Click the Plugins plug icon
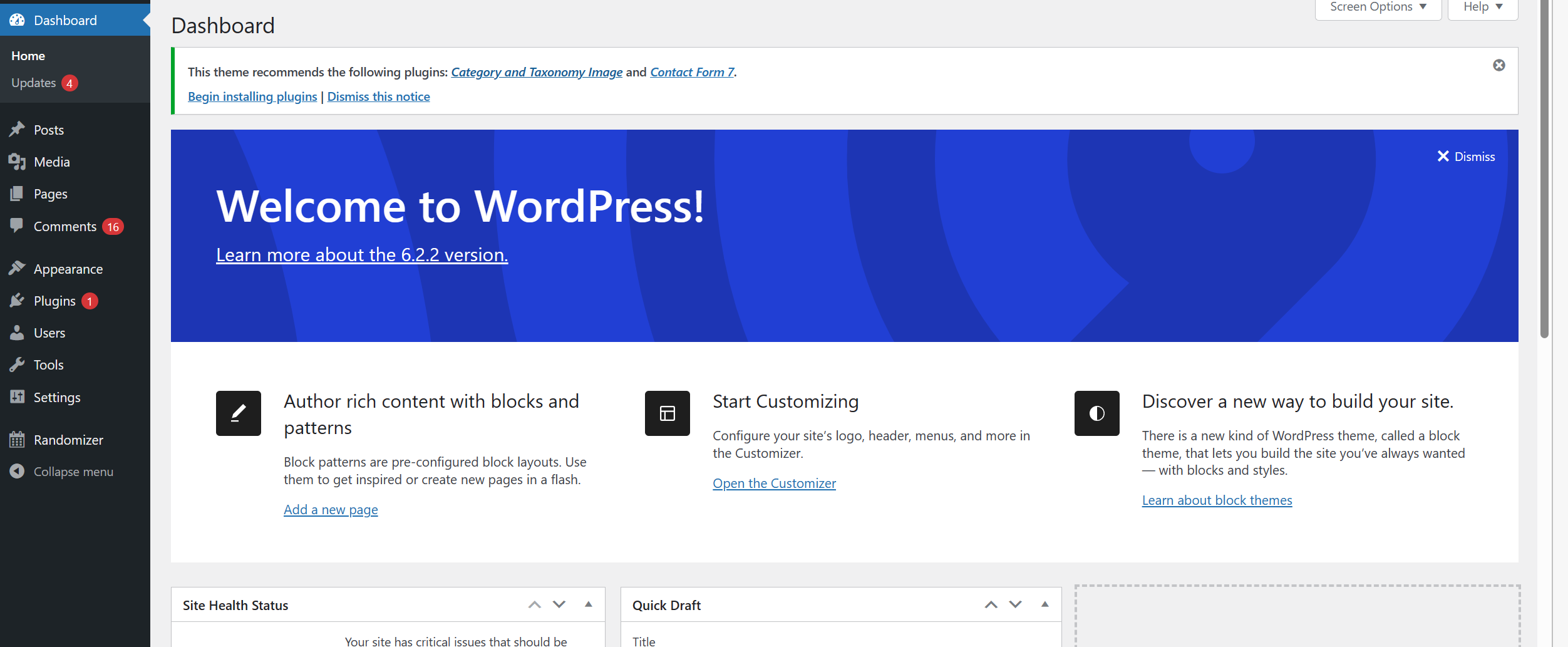Image resolution: width=1568 pixels, height=647 pixels. point(17,301)
